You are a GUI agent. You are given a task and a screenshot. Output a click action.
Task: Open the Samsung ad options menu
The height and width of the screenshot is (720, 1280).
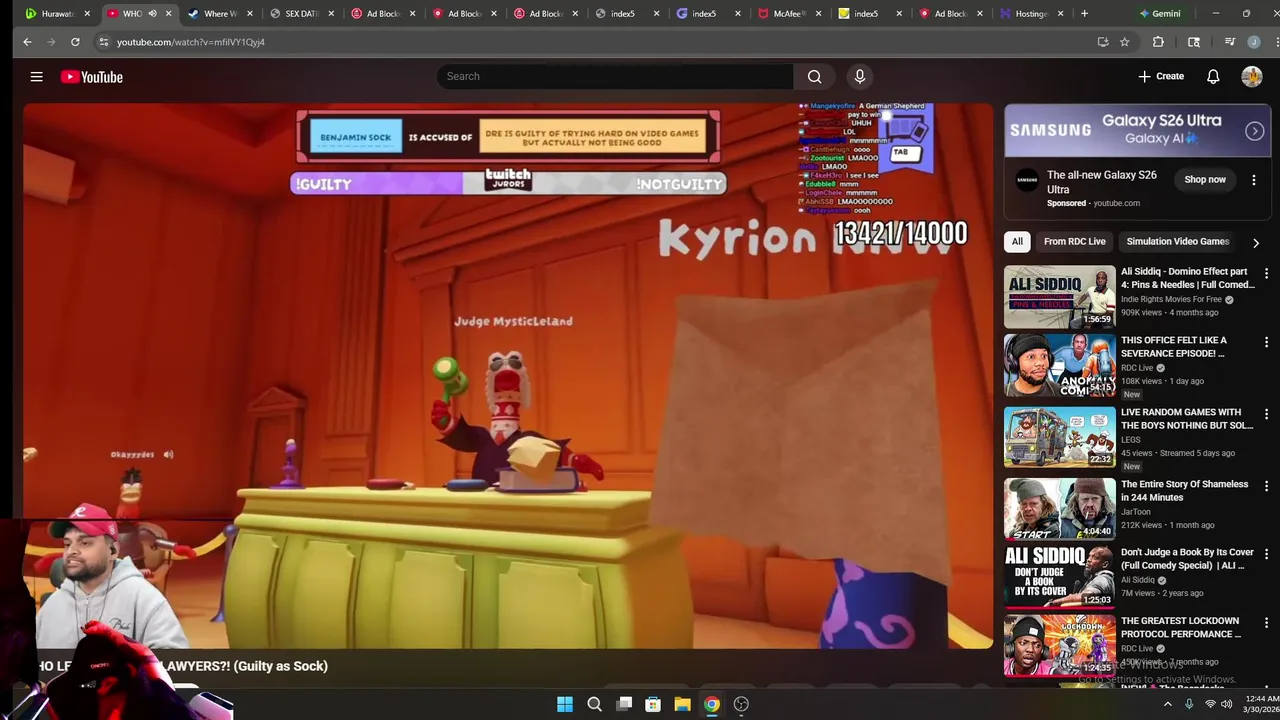point(1254,180)
